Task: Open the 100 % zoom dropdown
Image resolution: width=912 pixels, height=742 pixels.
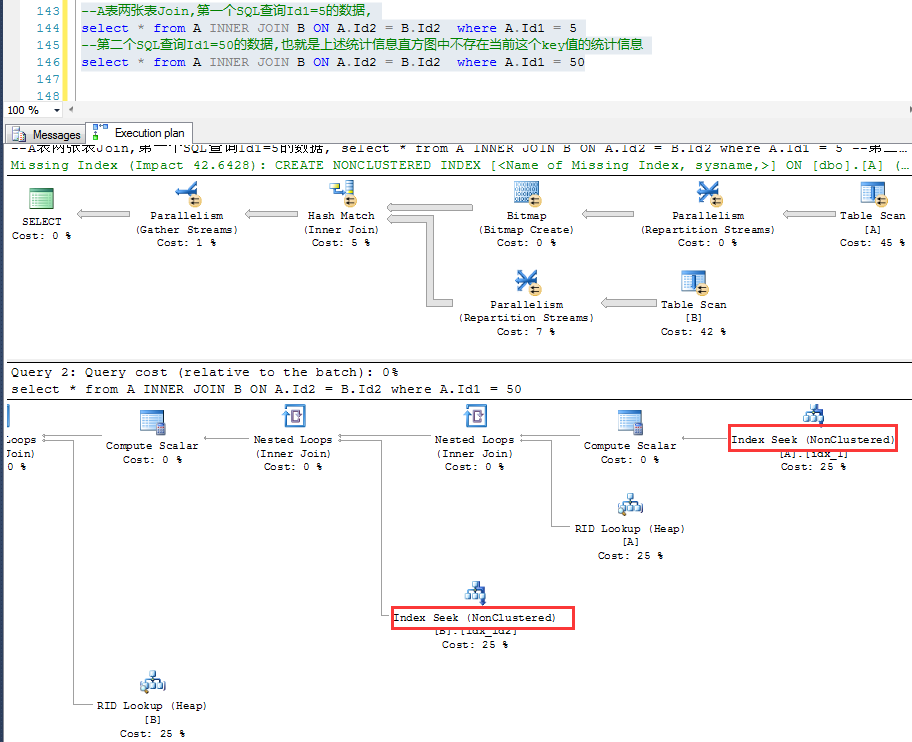Action: point(56,110)
